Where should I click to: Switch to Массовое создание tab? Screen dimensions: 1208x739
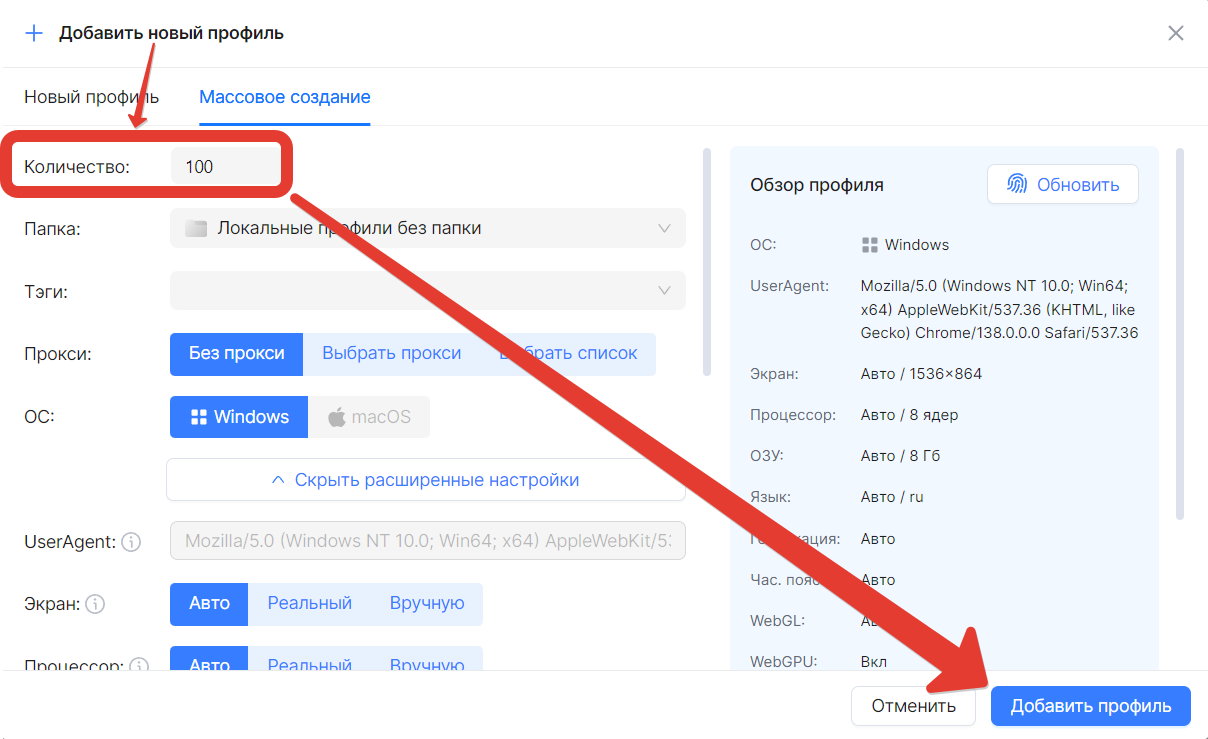284,97
